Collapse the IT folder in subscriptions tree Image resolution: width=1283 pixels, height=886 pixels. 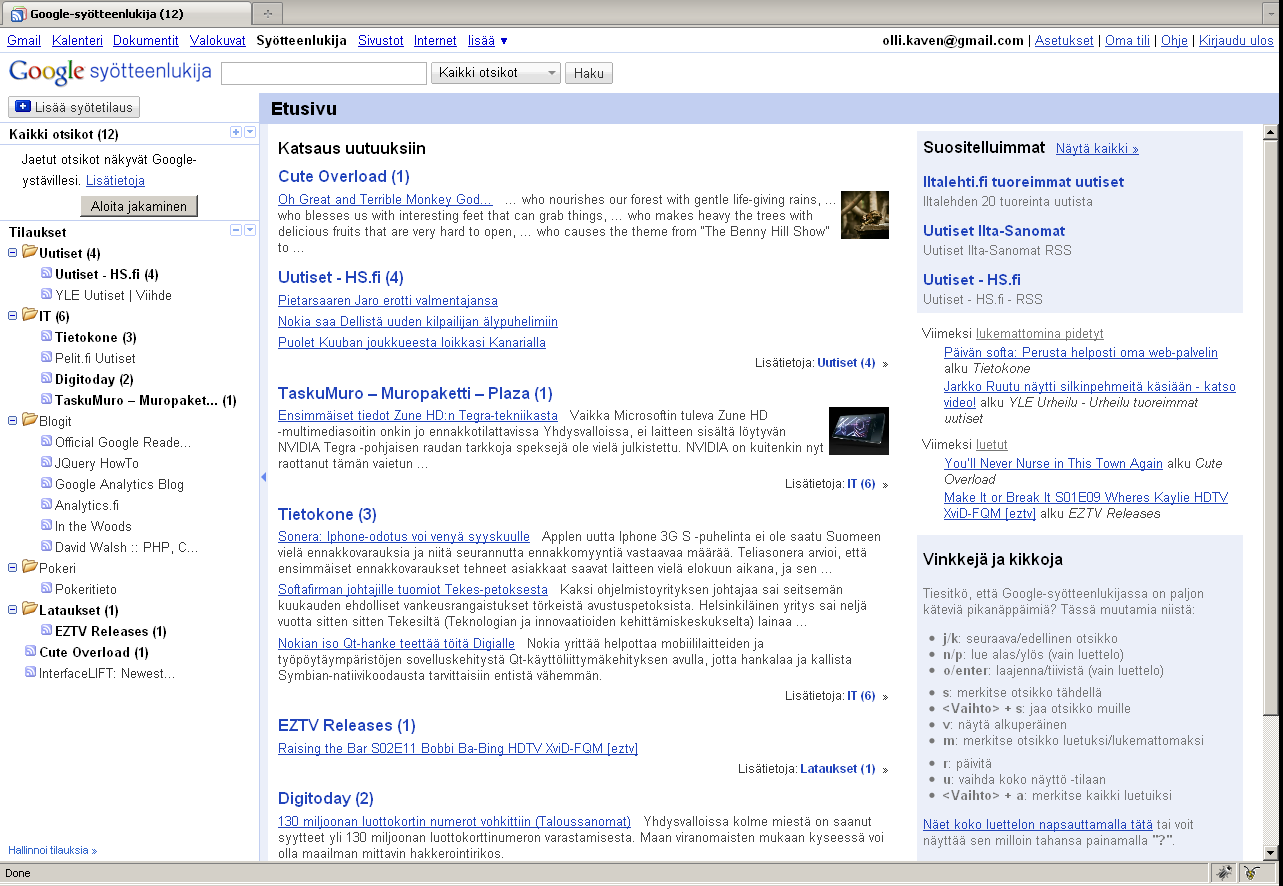point(13,316)
